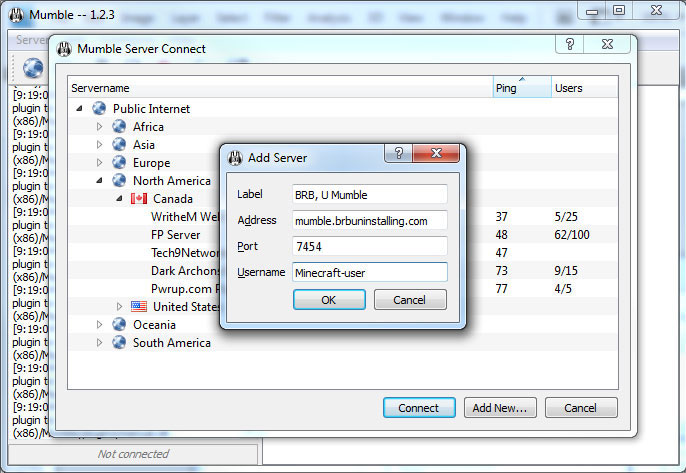The image size is (686, 473).
Task: Click the Asia globe icon
Action: pos(119,144)
